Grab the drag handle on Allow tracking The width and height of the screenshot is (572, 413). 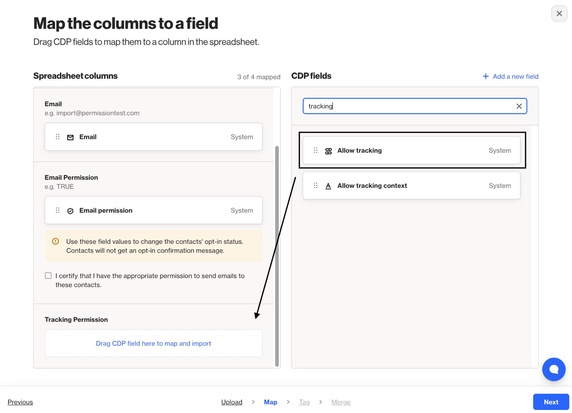316,150
